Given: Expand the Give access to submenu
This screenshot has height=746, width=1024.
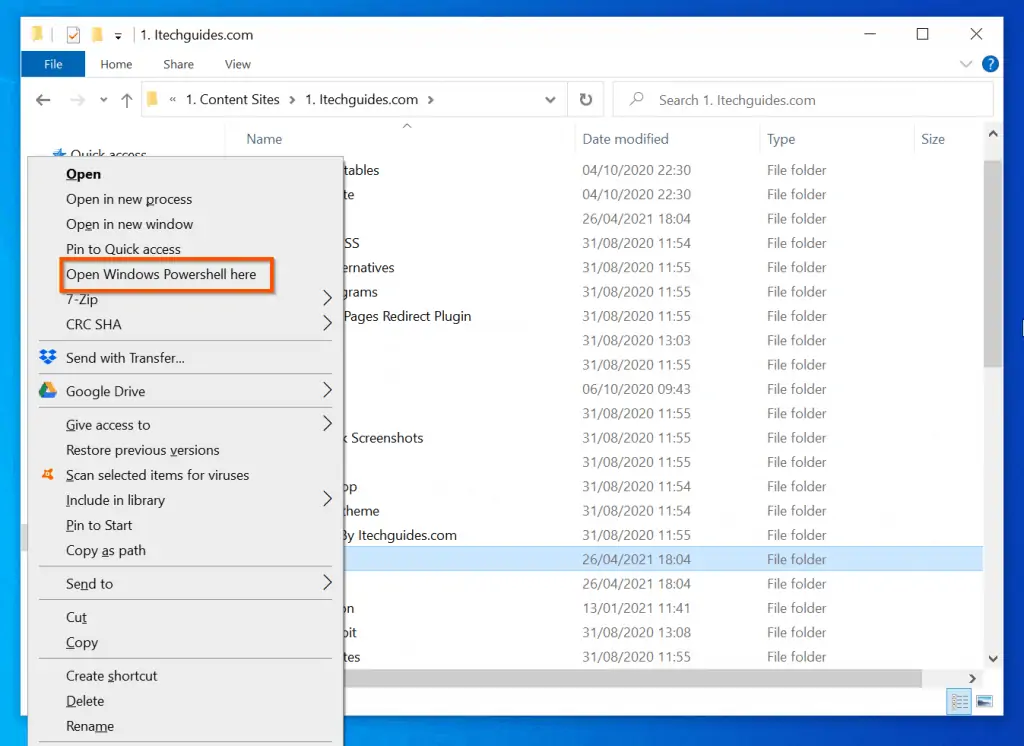Looking at the screenshot, I should [x=185, y=425].
